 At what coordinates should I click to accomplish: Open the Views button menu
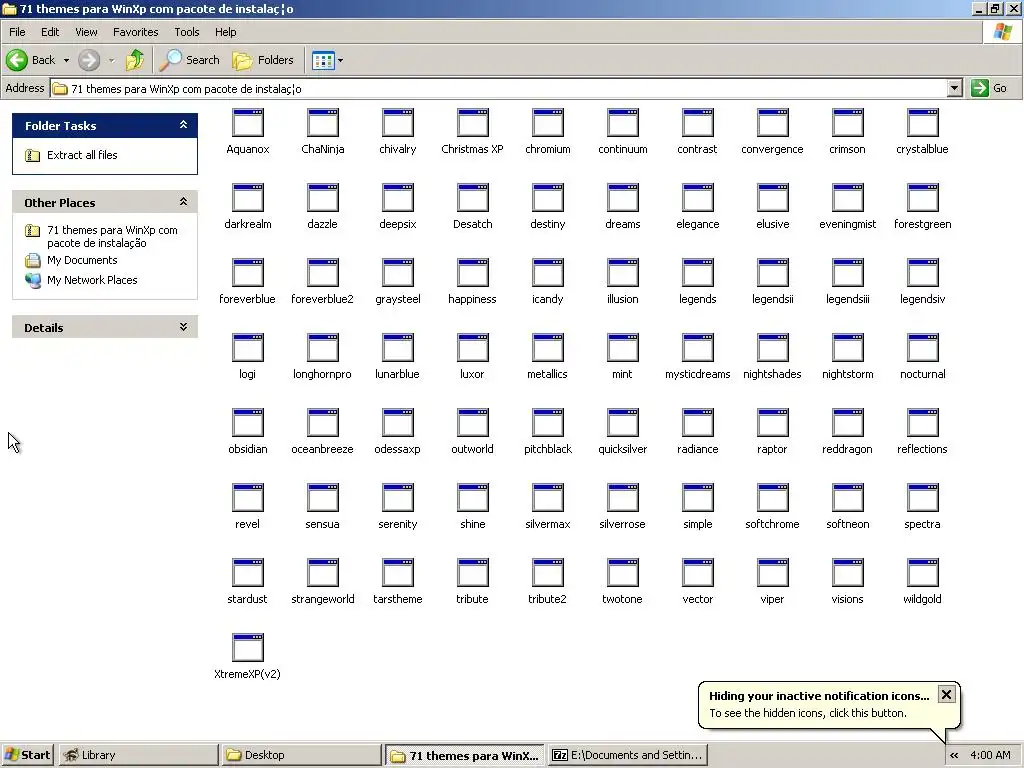click(x=327, y=60)
